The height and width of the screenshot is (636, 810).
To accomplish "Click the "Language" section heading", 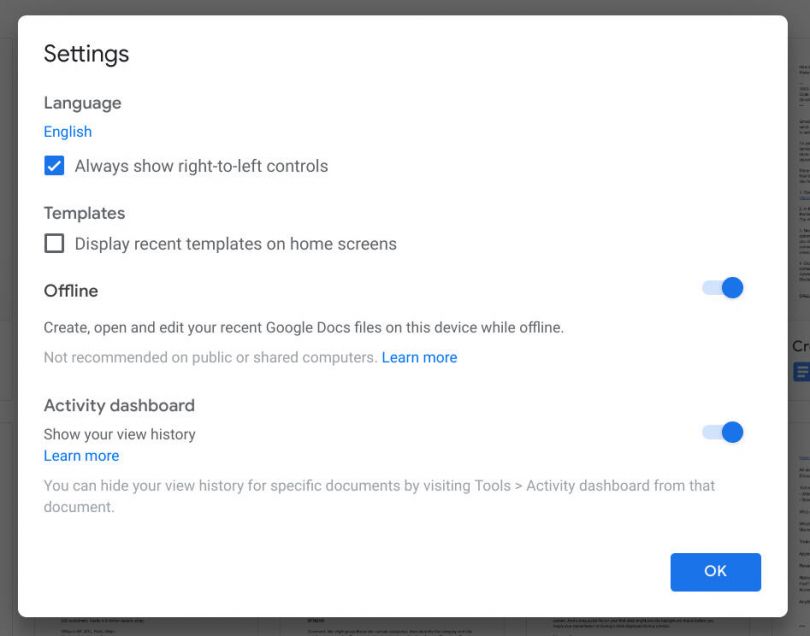I will tap(82, 103).
